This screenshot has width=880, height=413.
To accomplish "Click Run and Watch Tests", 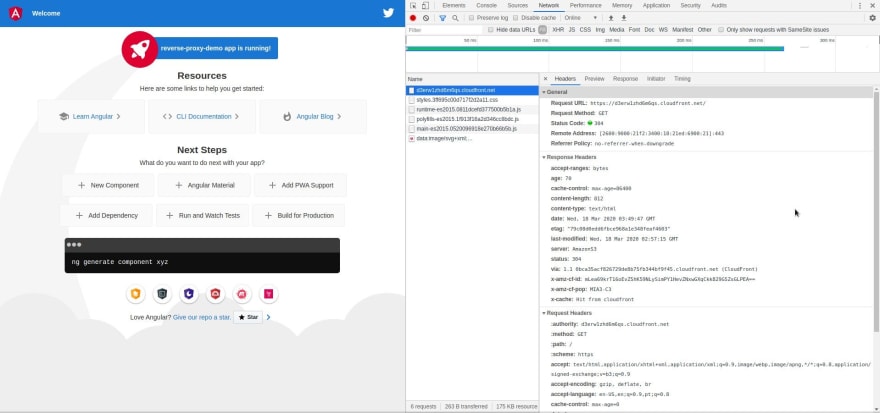I will [x=203, y=215].
